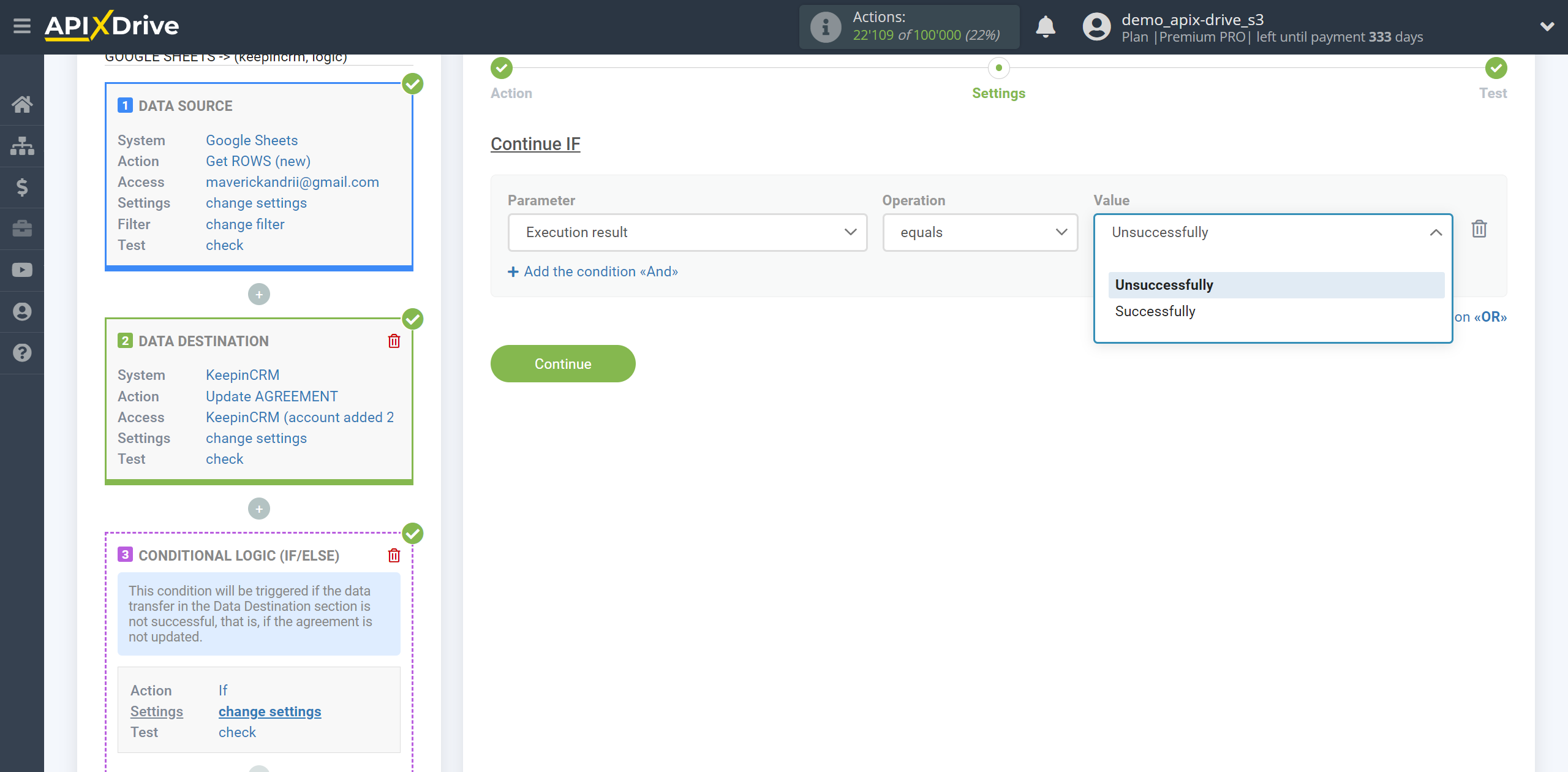Screen dimensions: 1568x772
Task: Click the Test tab in the wizard
Action: [x=1494, y=93]
